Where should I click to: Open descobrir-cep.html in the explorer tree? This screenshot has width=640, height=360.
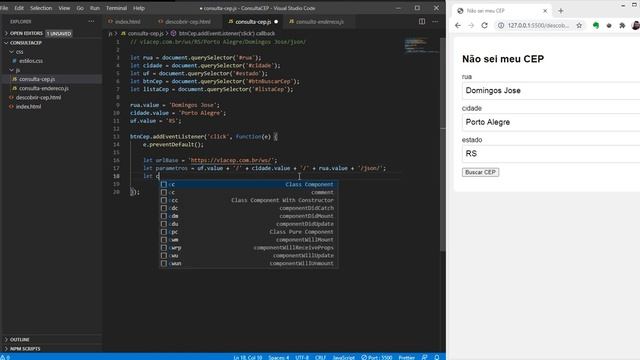pyautogui.click(x=38, y=98)
